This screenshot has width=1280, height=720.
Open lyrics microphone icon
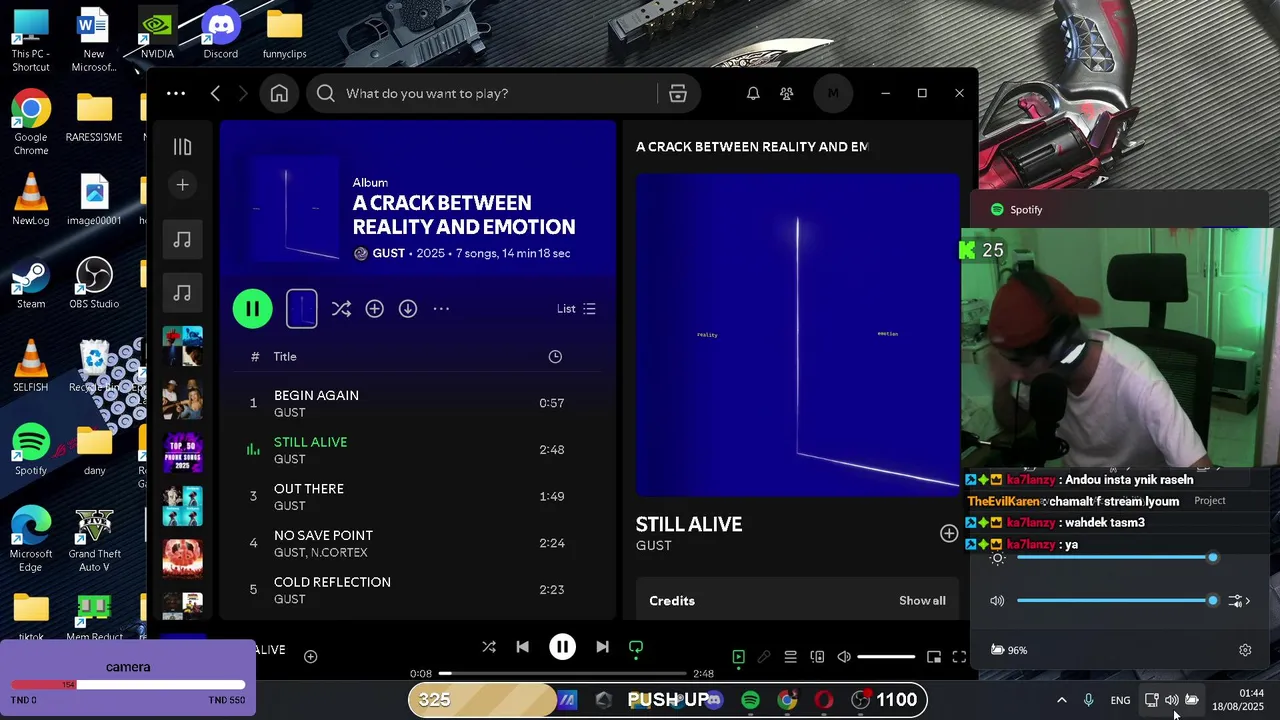click(x=764, y=657)
